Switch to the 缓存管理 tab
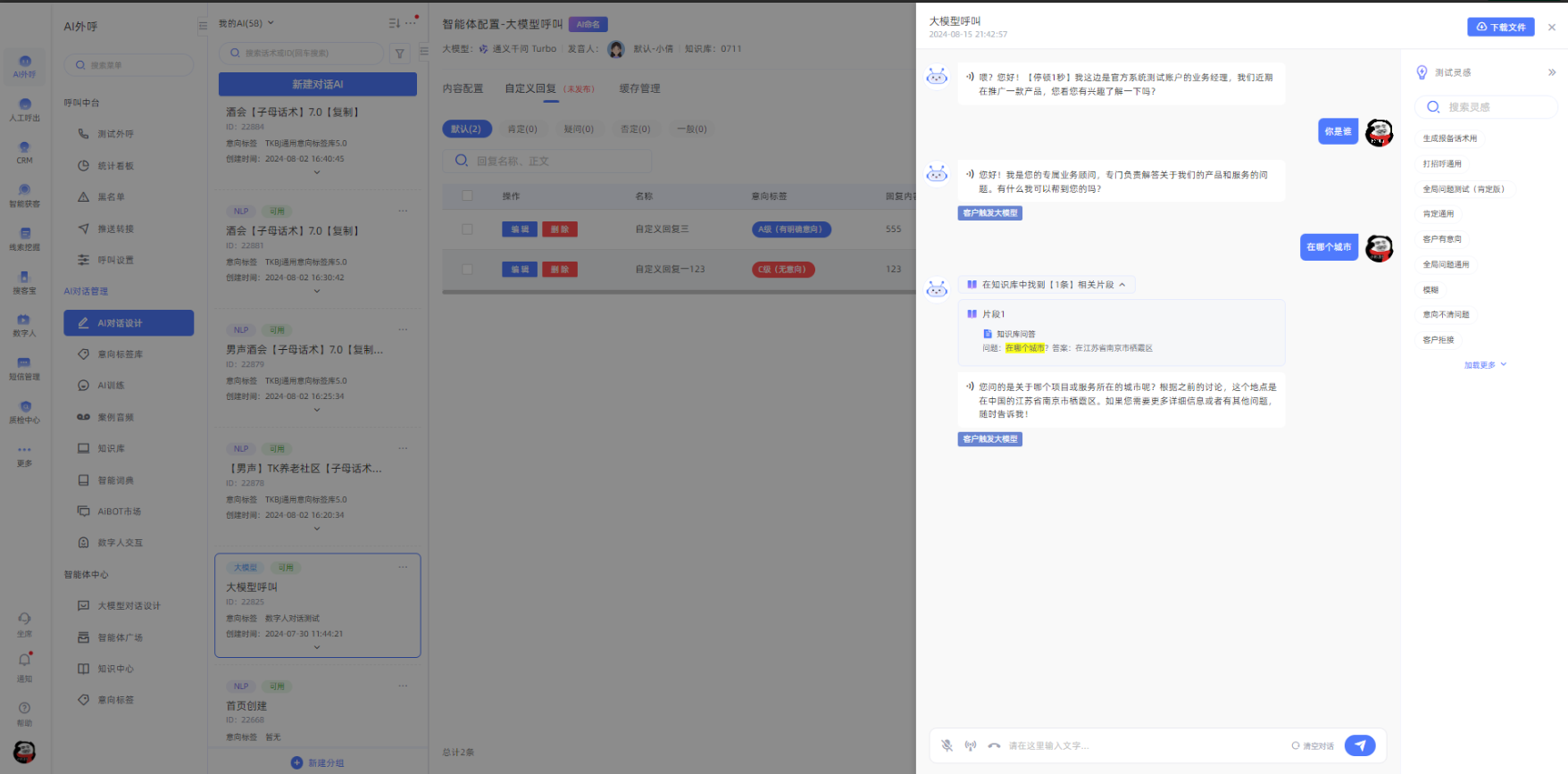 point(639,88)
